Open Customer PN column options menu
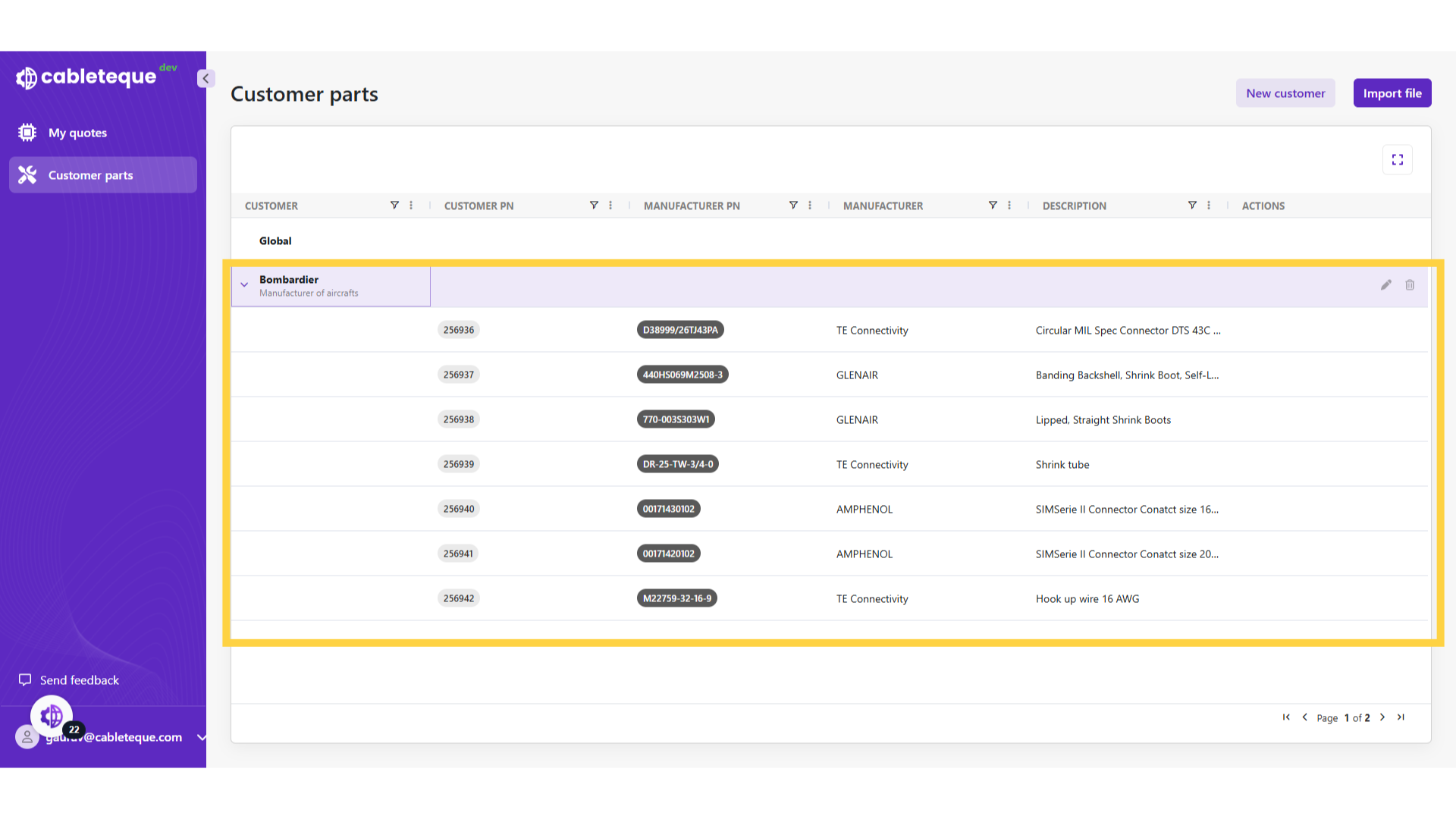 [610, 206]
